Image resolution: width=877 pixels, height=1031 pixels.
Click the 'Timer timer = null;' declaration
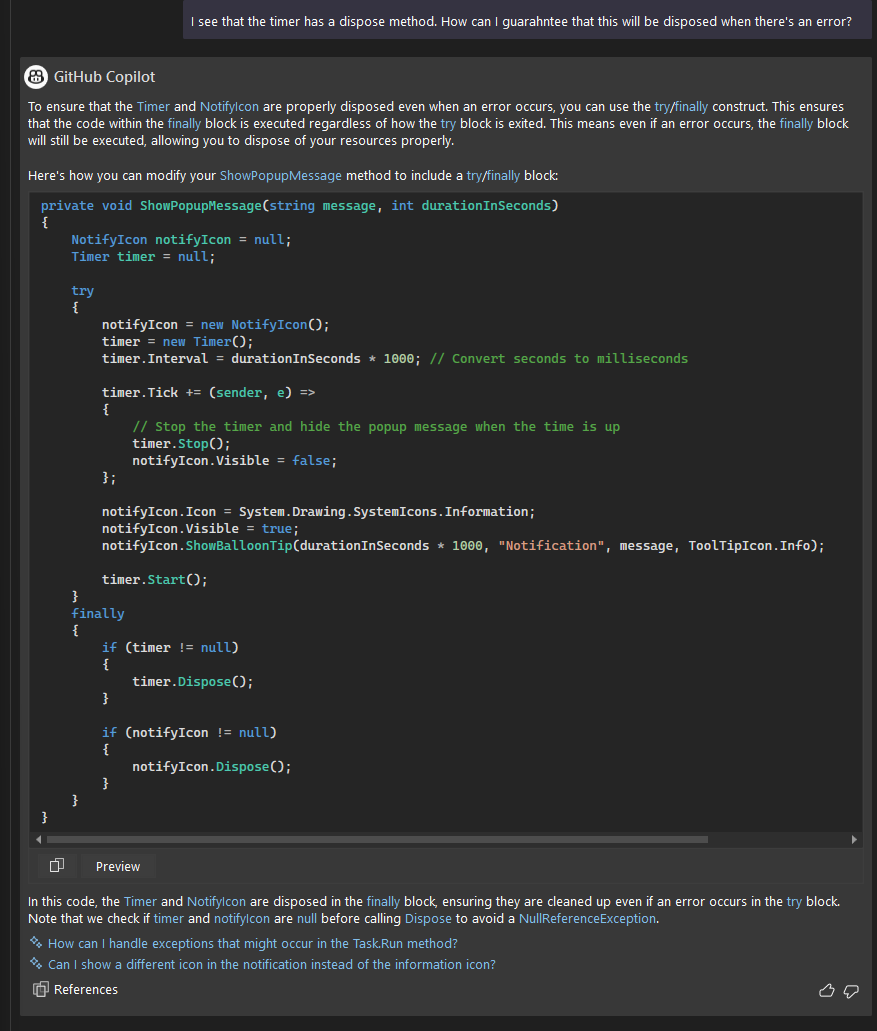(x=143, y=256)
